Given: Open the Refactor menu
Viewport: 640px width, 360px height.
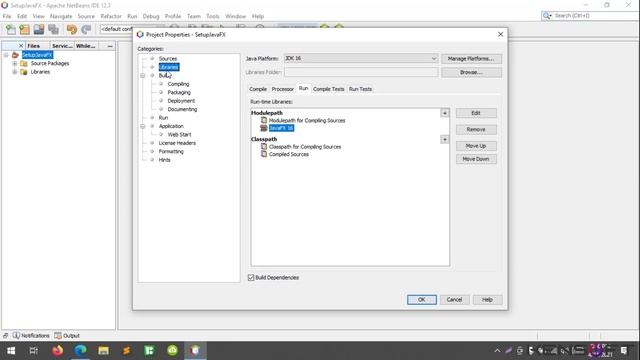Looking at the screenshot, I should [111, 16].
